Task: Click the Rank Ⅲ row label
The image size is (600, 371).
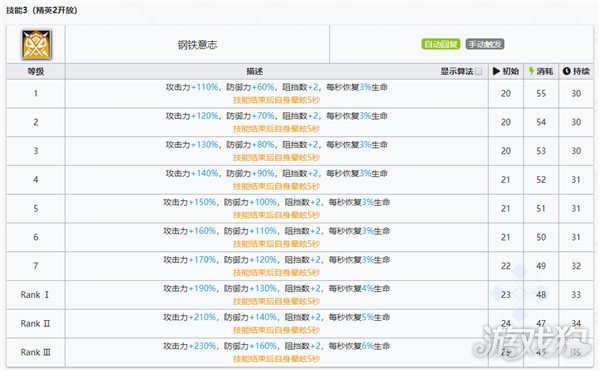Action: point(35,352)
